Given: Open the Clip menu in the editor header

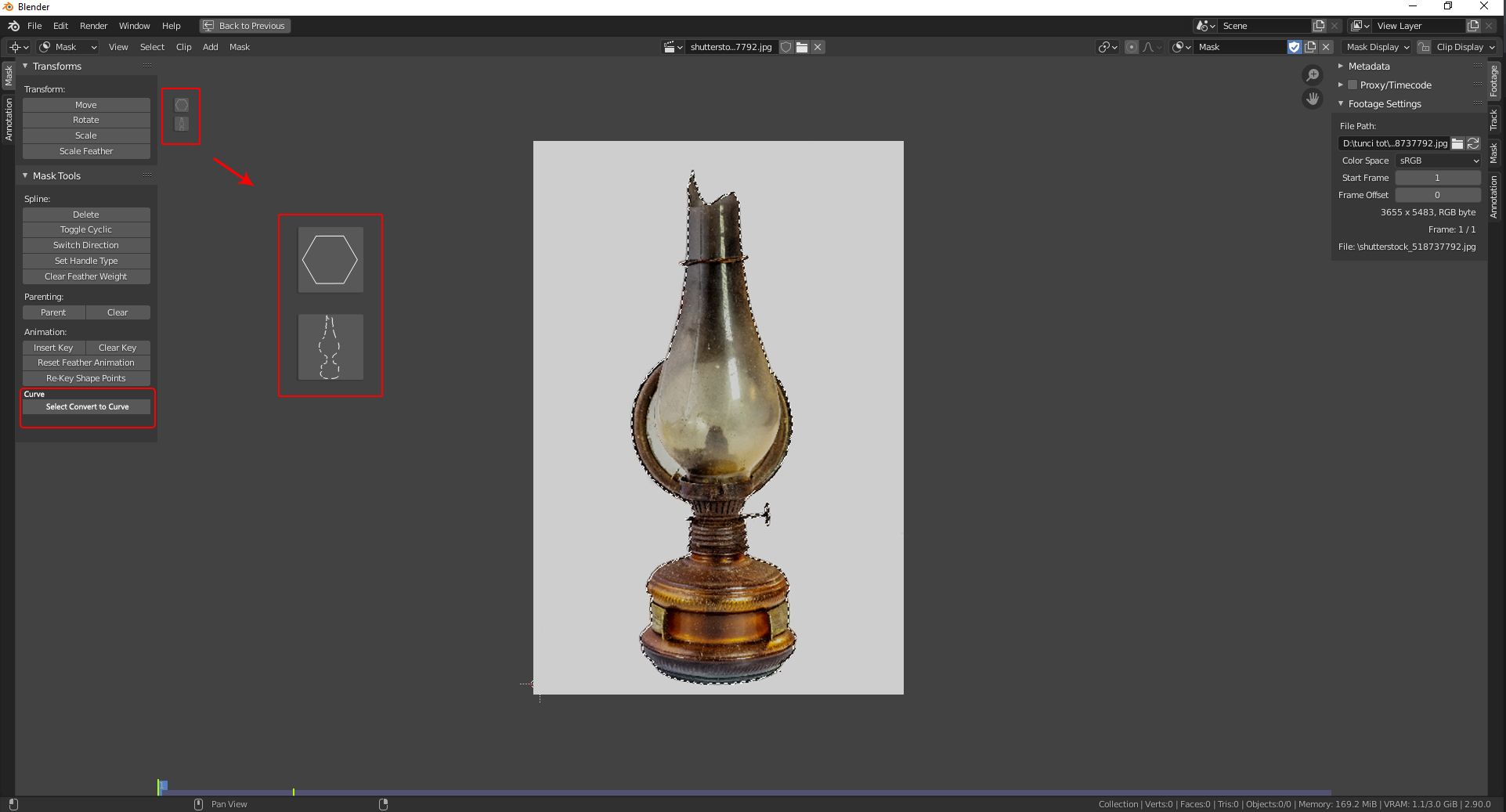Looking at the screenshot, I should (183, 47).
